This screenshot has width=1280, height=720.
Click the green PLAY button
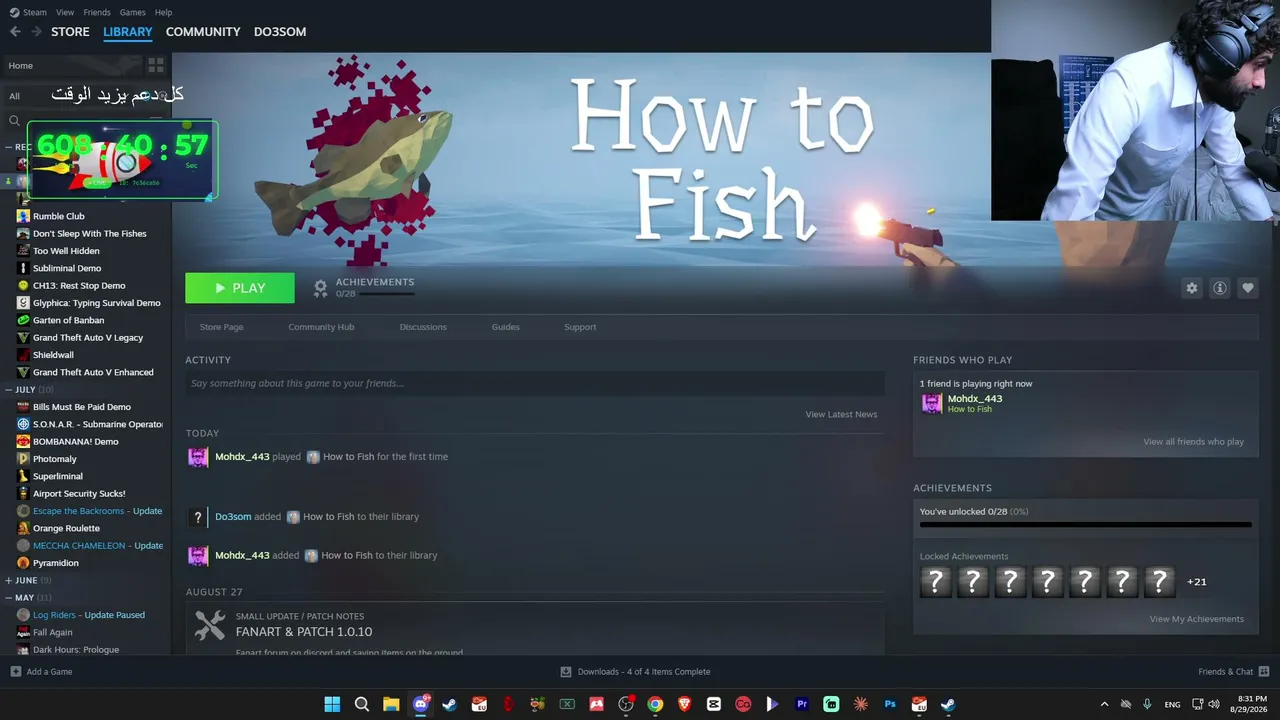[x=240, y=288]
